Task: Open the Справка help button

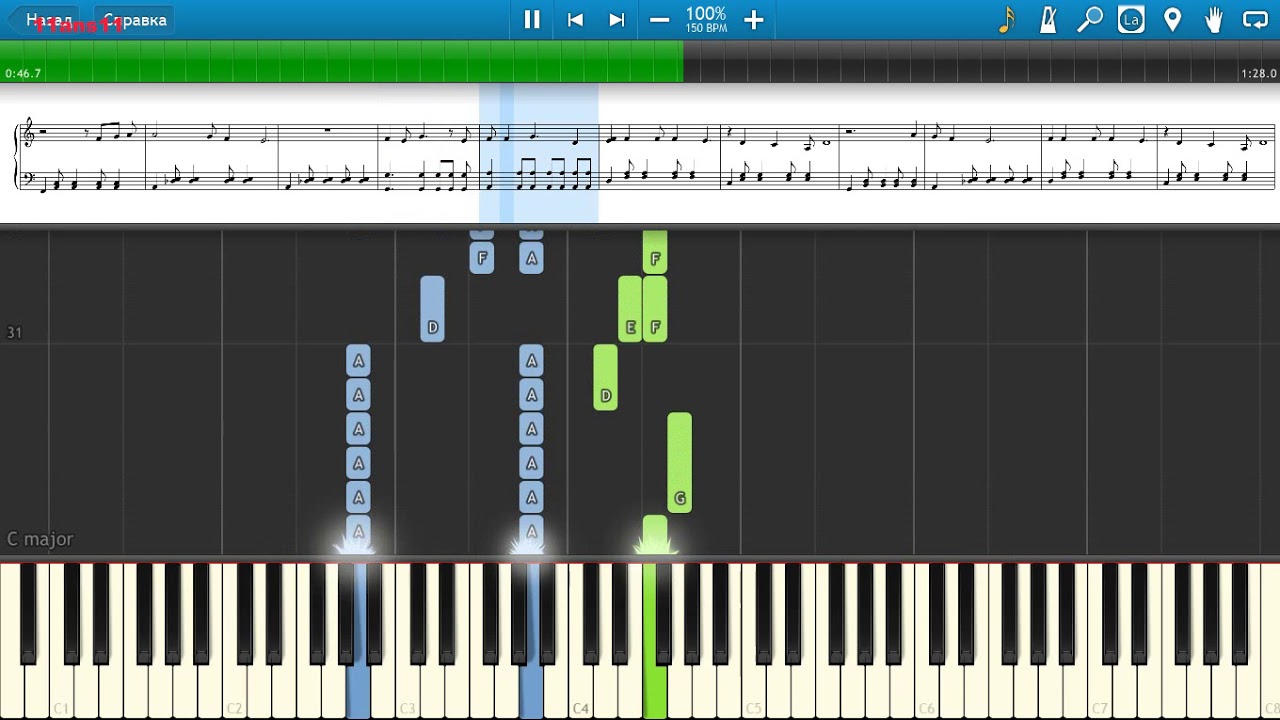Action: click(x=135, y=20)
